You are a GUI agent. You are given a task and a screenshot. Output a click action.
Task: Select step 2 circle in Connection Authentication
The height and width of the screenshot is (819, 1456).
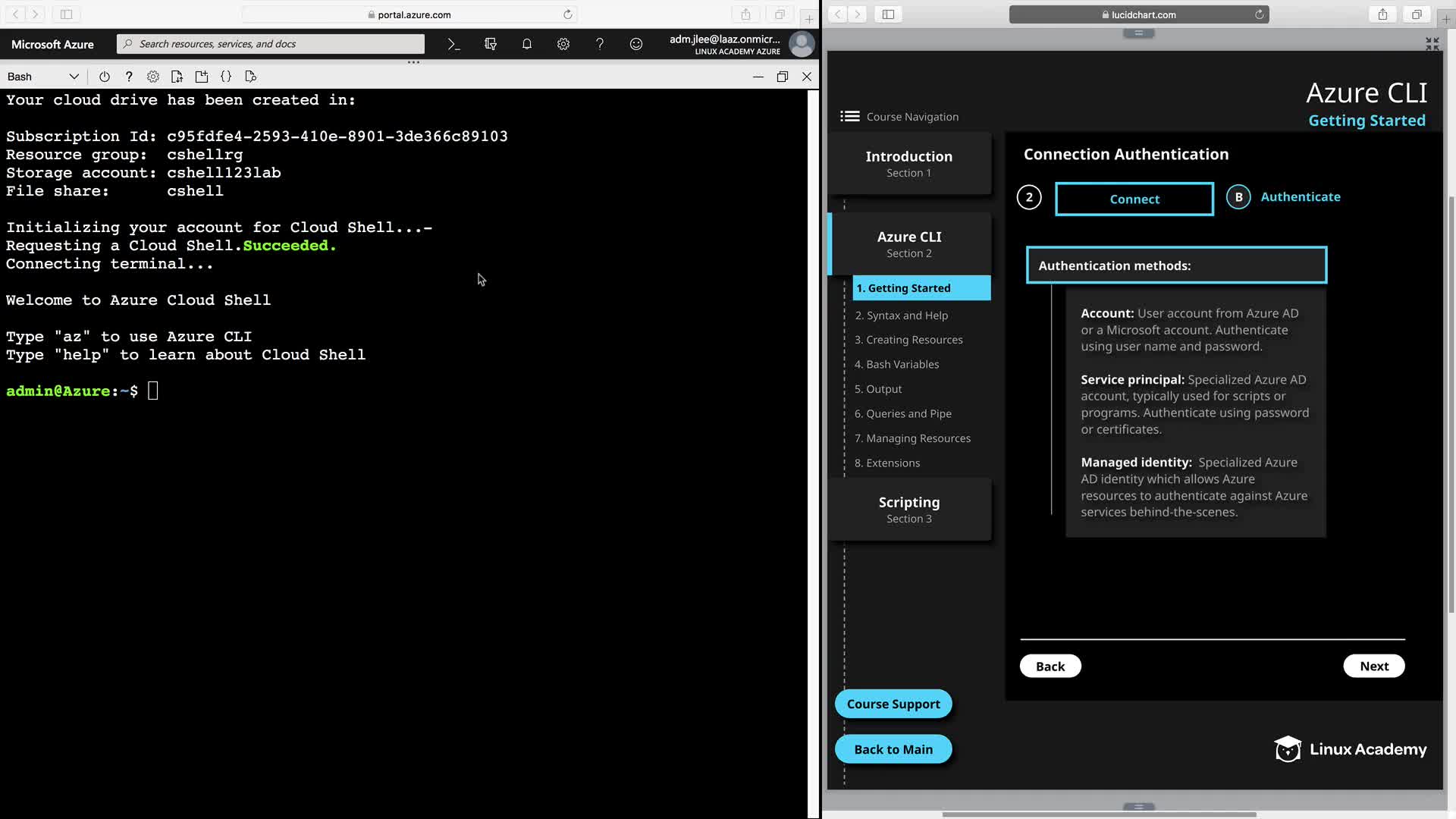coord(1029,197)
